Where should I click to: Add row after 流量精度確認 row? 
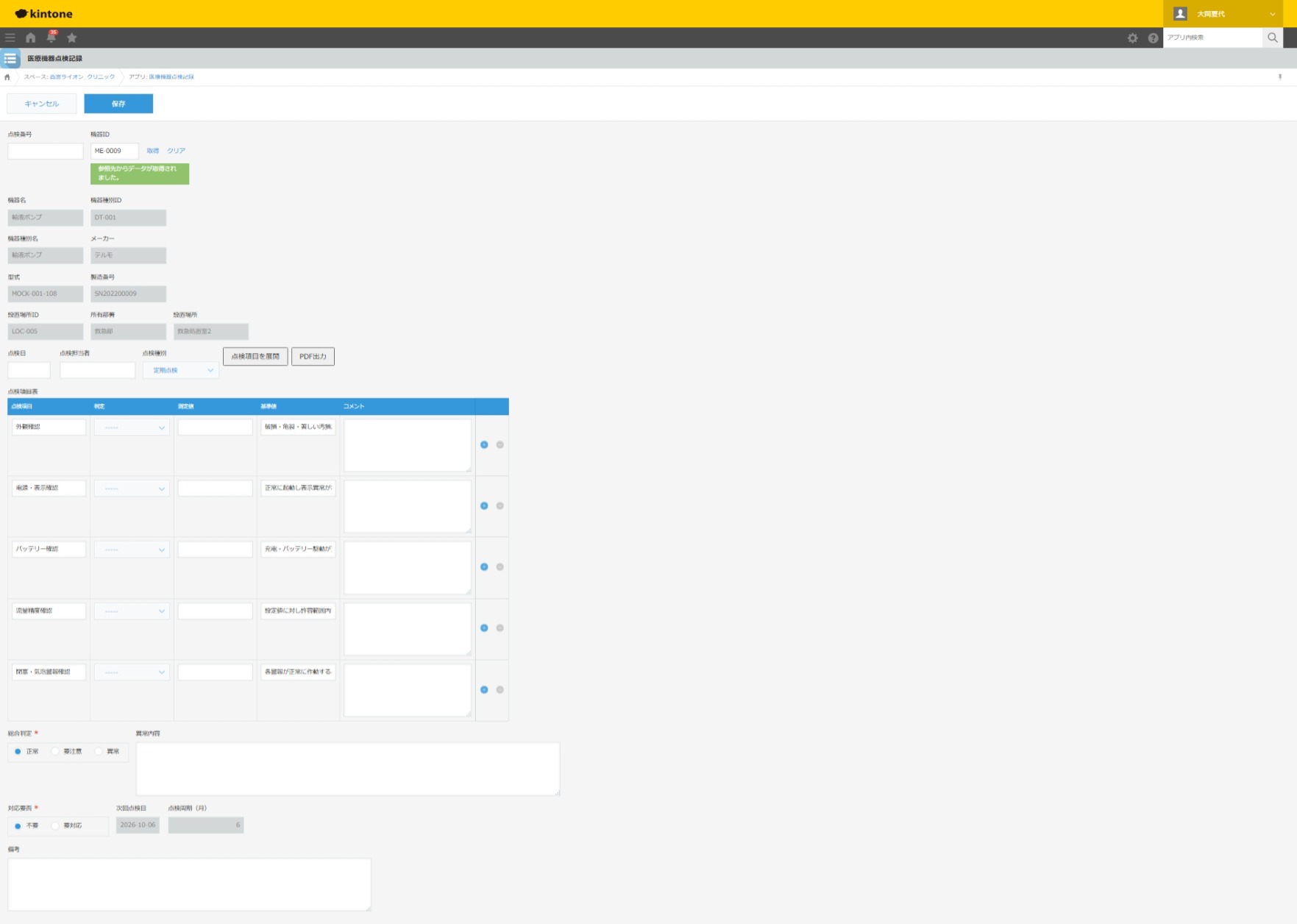click(x=484, y=628)
